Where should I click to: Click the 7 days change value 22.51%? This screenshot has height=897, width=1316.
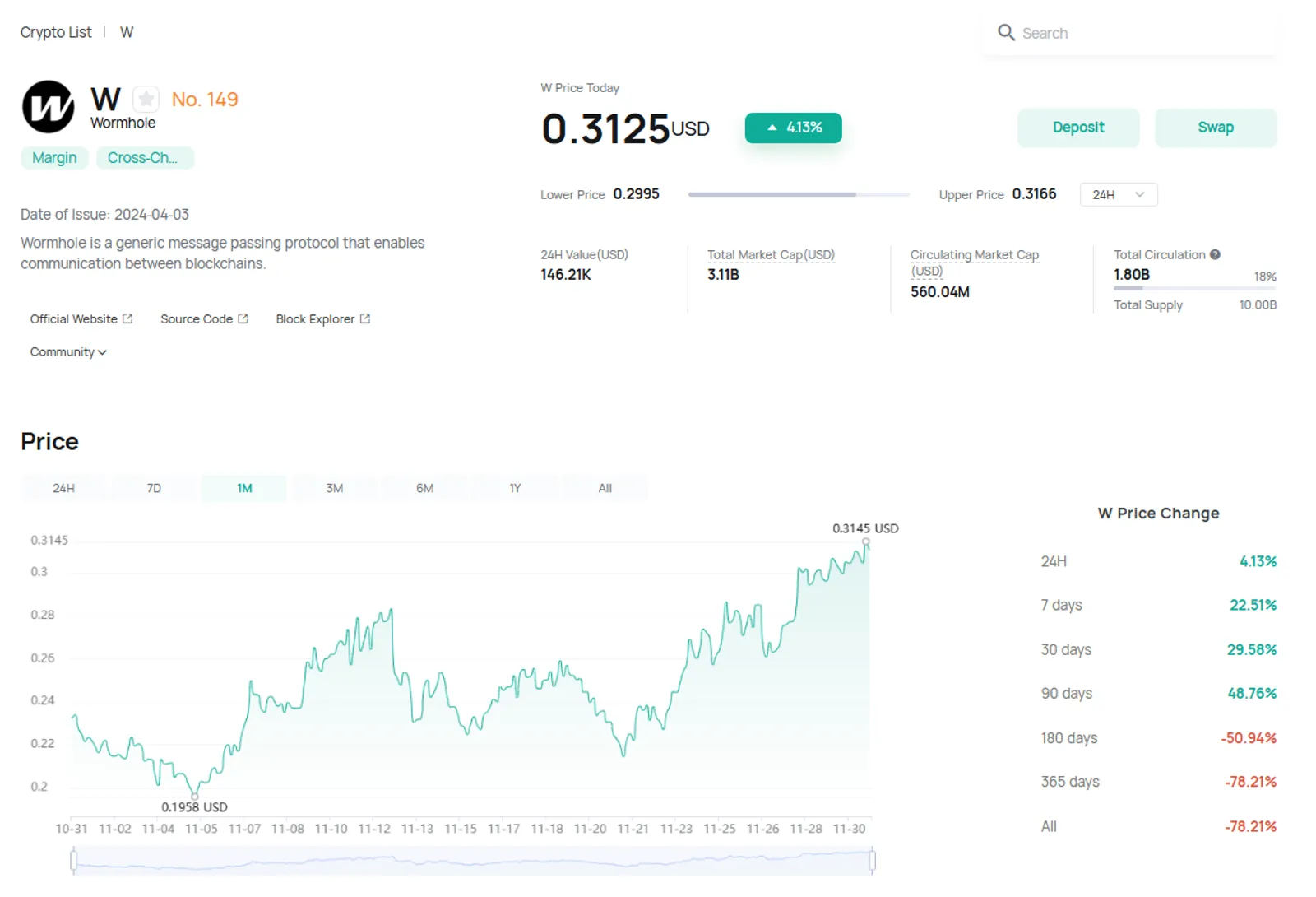click(1253, 605)
